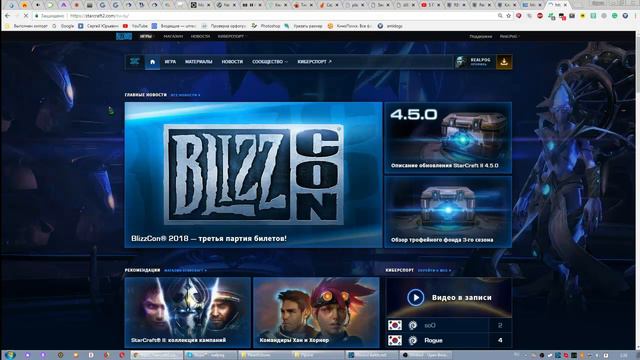
Task: Open НОВОСТИ in the top Blizzard bar
Action: (200, 36)
